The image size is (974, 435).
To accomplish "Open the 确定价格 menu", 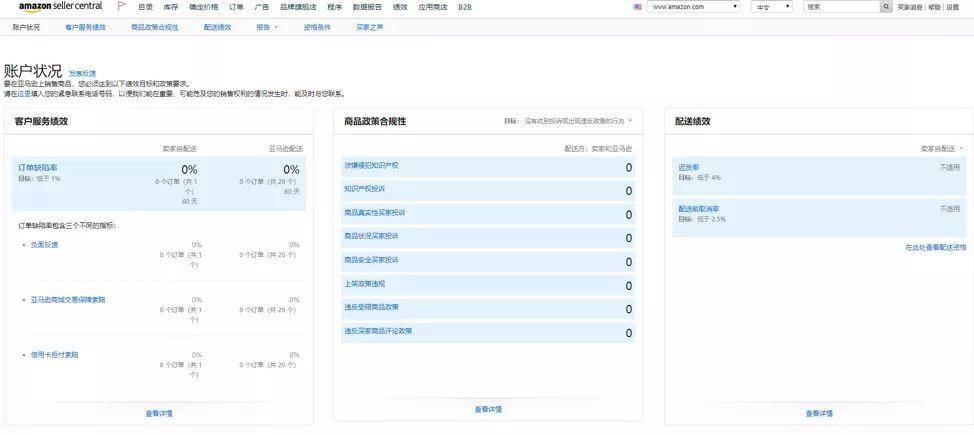I will click(x=204, y=7).
